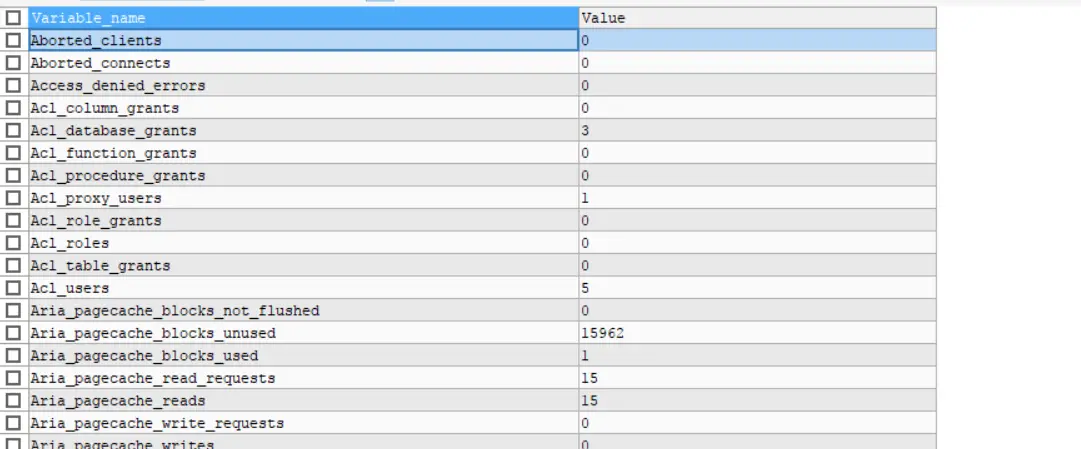
Task: Check the Aborted_connects row checkbox
Action: [x=13, y=63]
